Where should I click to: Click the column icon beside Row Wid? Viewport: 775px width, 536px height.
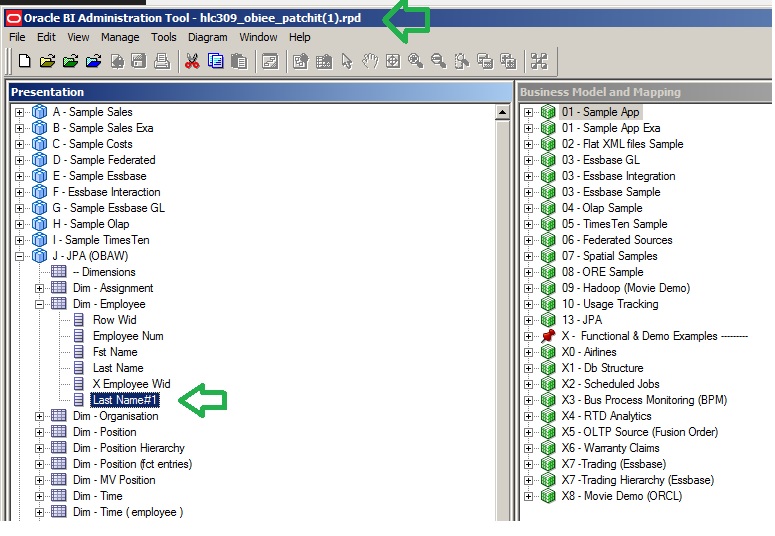79,319
